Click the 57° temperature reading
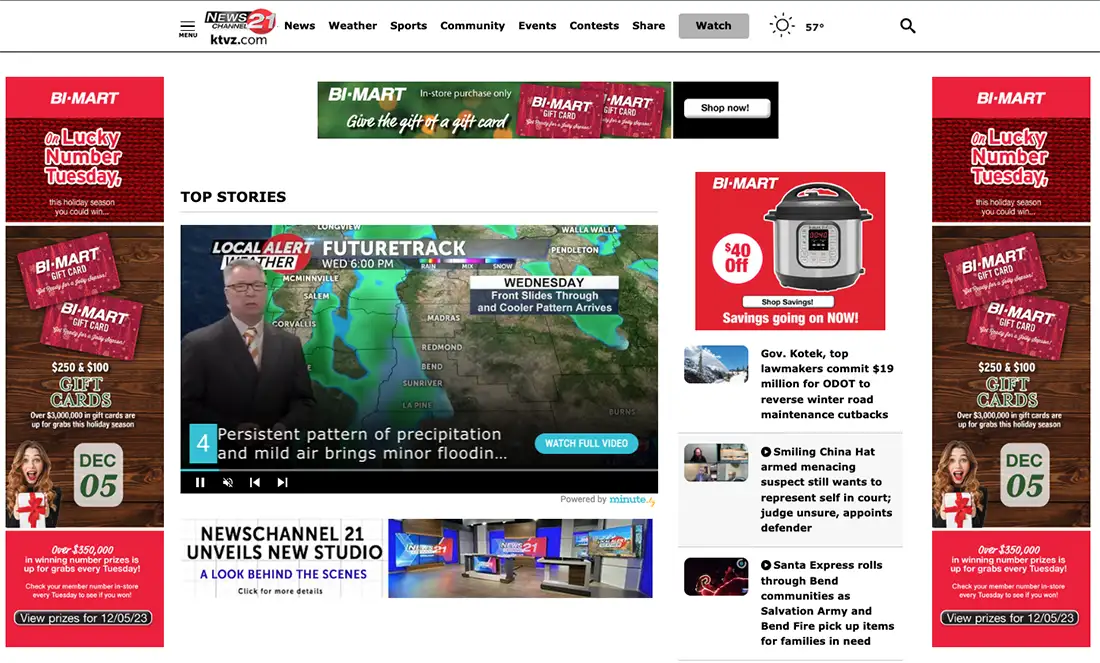 pos(814,27)
